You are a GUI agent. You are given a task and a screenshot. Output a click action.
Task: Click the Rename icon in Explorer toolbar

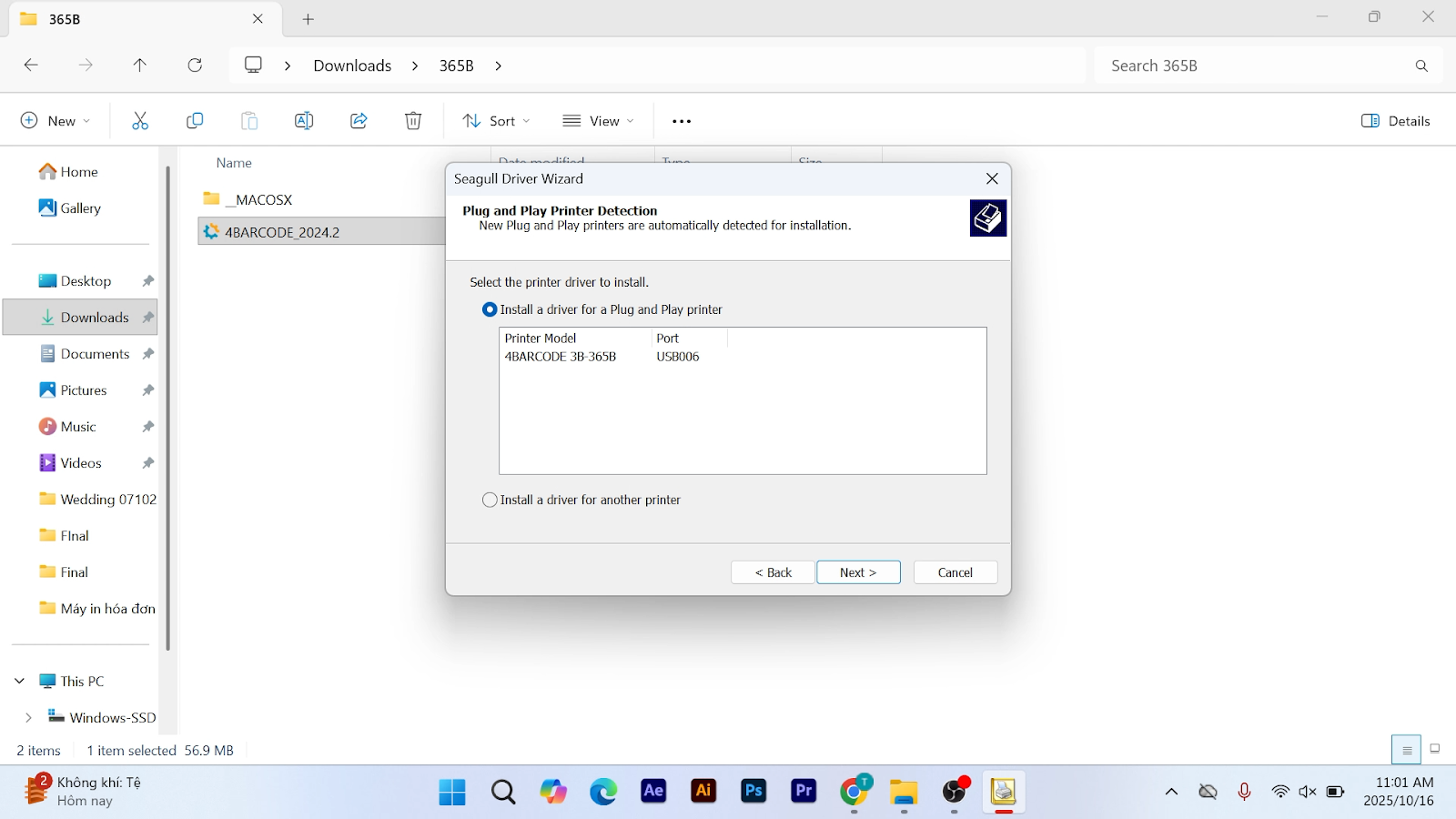[304, 121]
